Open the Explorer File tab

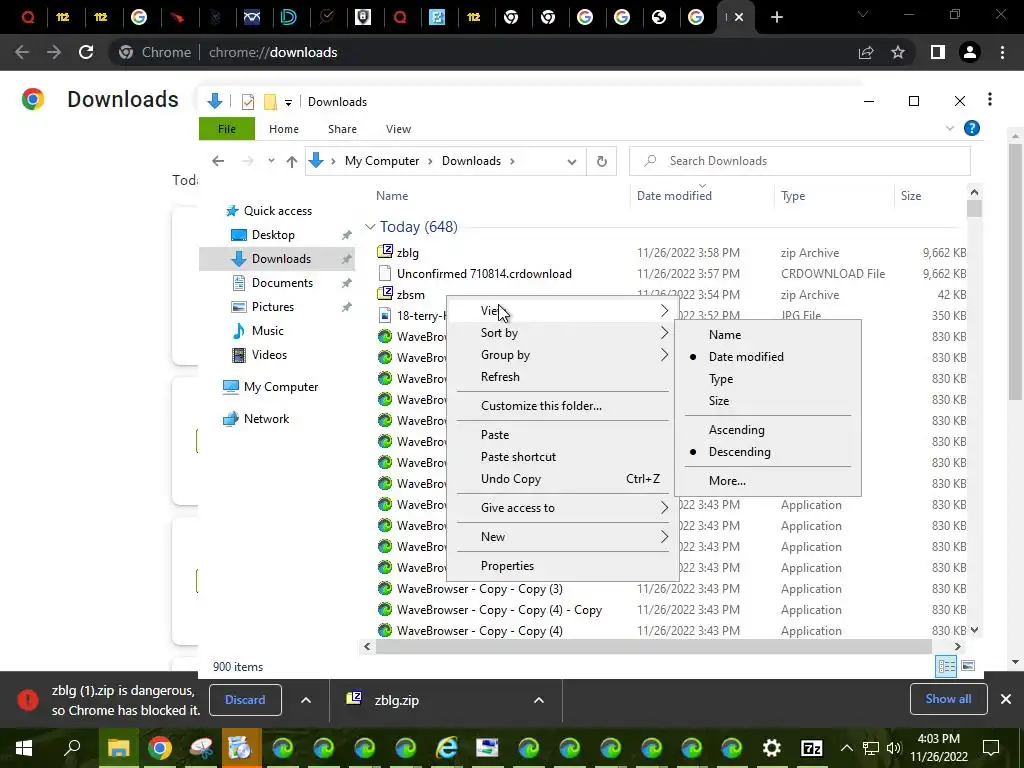[227, 129]
